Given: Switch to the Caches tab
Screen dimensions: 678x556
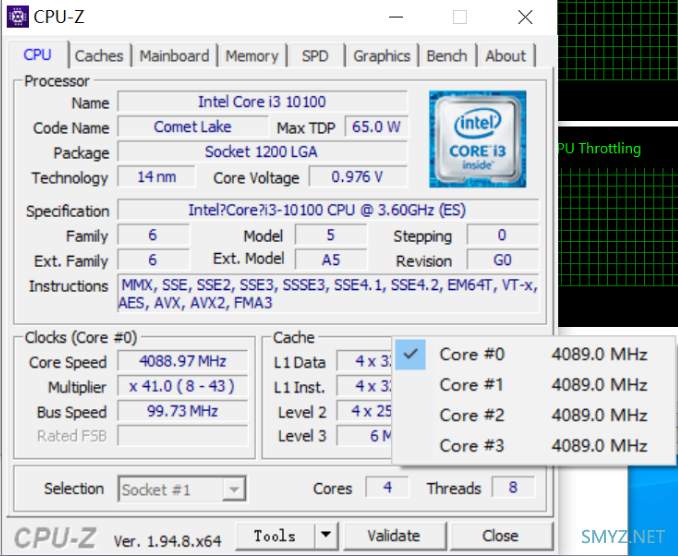Looking at the screenshot, I should [x=99, y=56].
